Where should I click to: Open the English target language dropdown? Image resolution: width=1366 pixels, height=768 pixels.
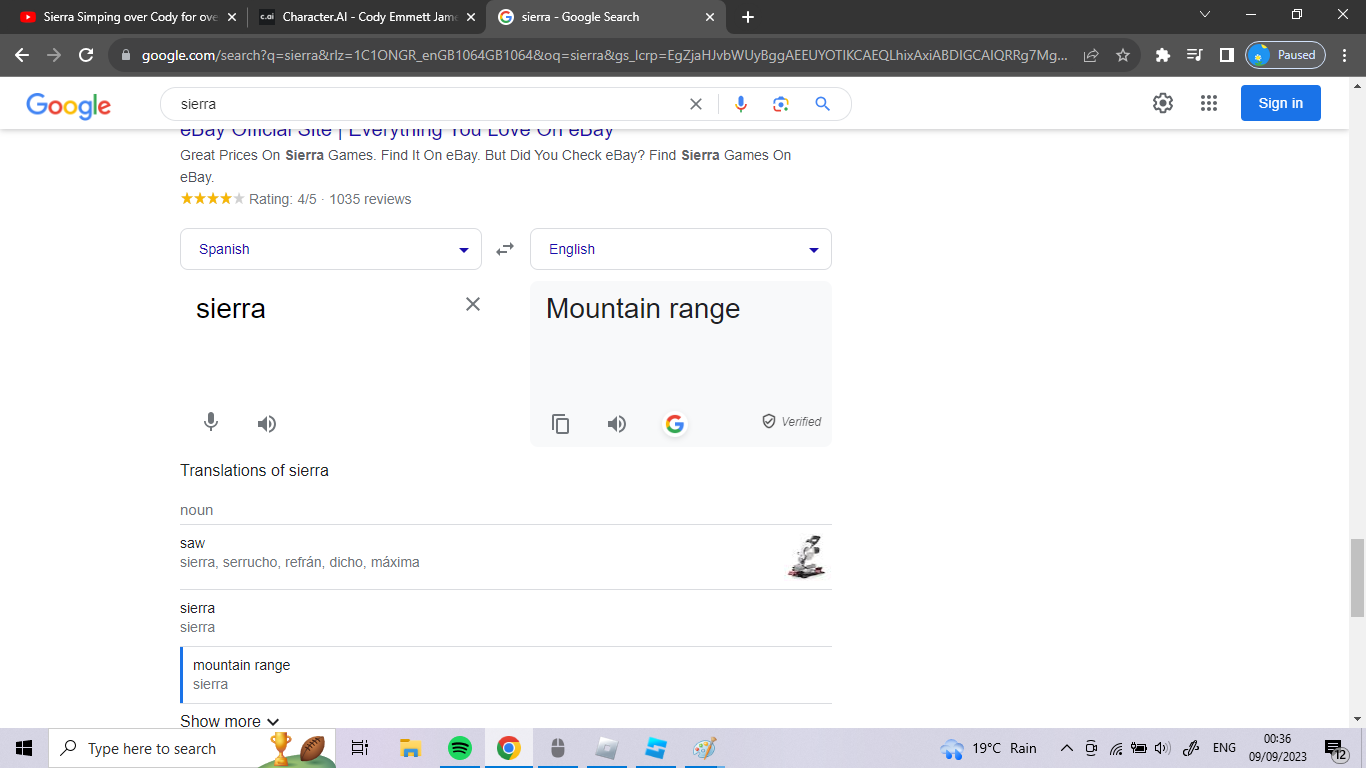point(681,249)
